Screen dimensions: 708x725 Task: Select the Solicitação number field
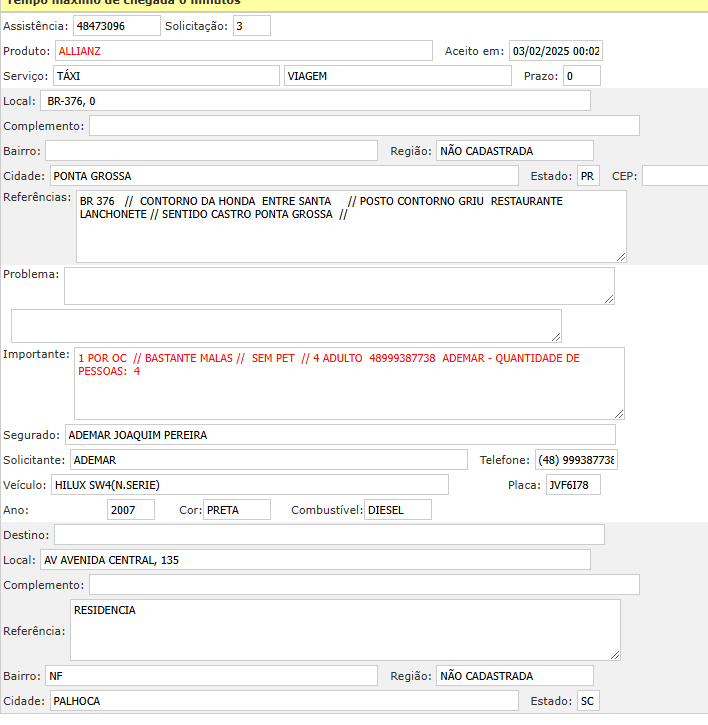[251, 26]
